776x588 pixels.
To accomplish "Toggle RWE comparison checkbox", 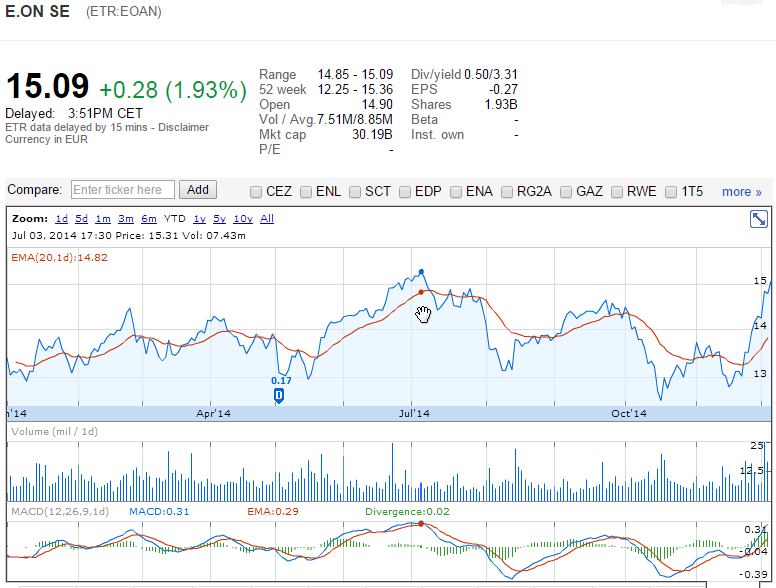I will 617,192.
